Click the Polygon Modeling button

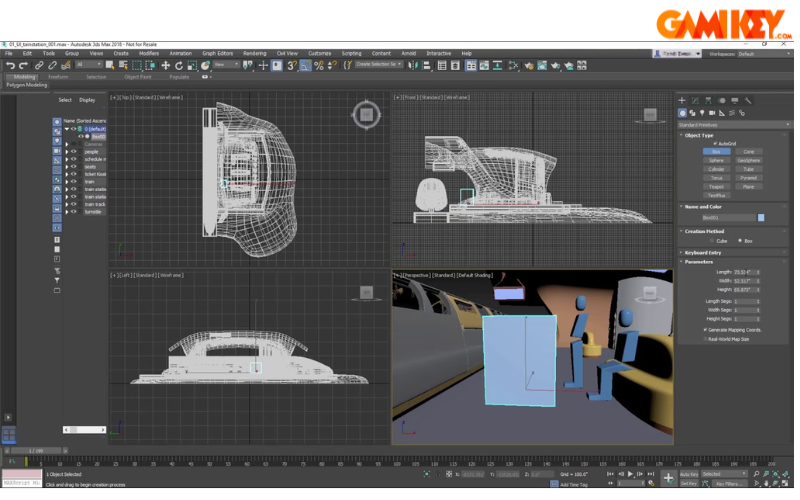(27, 85)
